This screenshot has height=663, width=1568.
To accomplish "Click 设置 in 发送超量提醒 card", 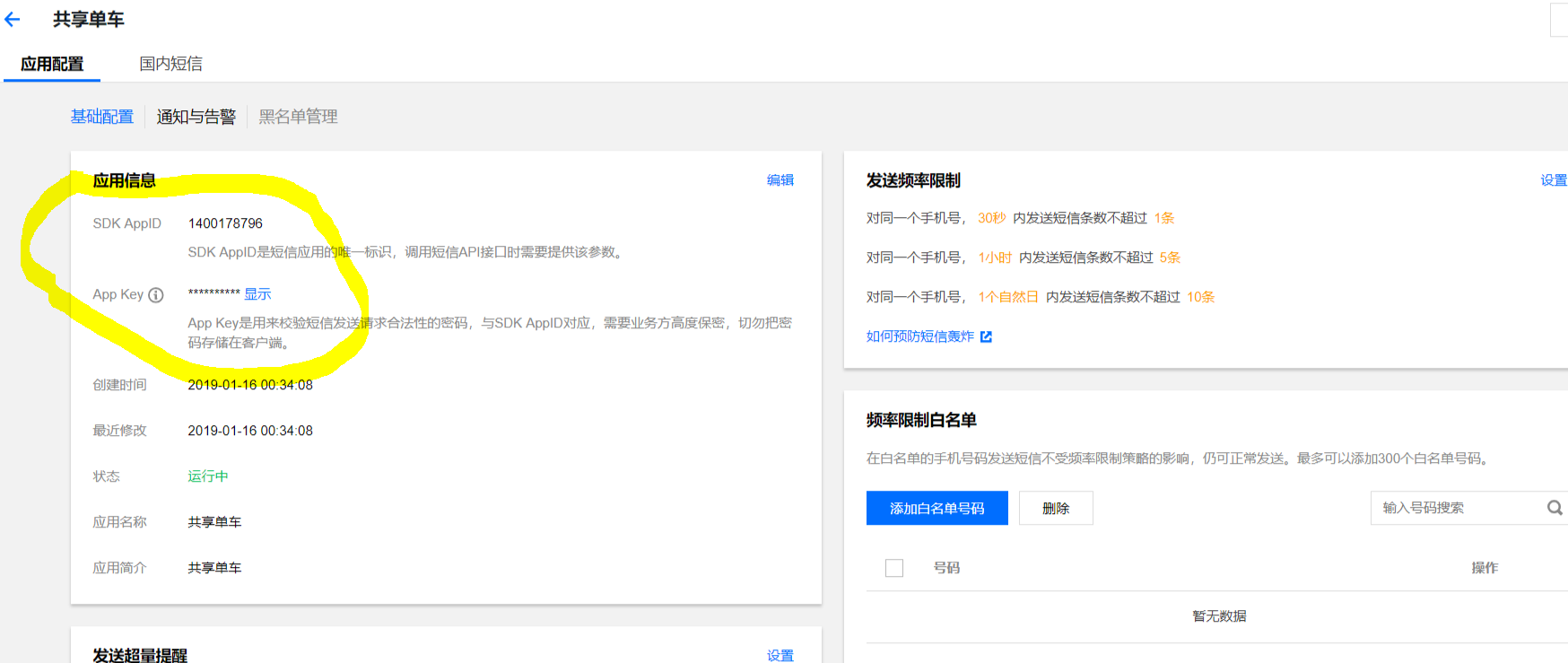I will pos(780,655).
